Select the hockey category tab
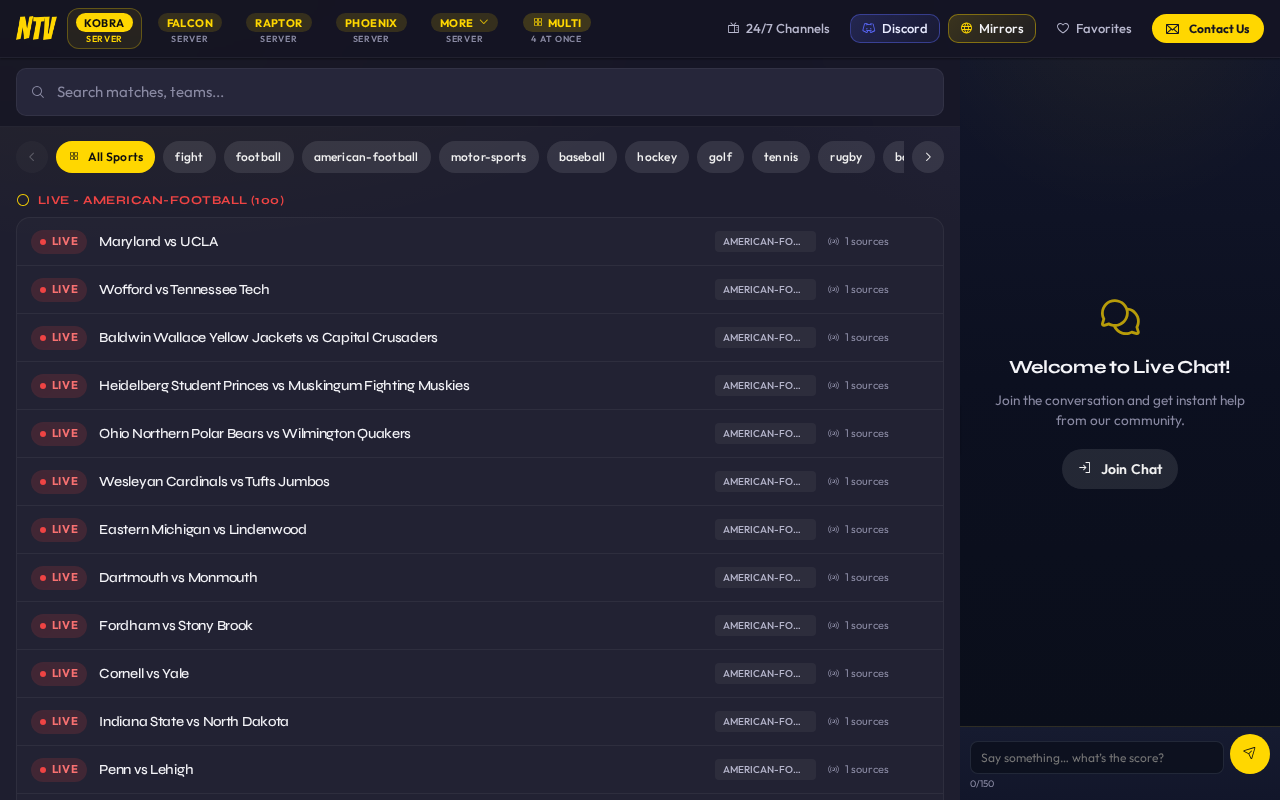The image size is (1280, 800). (657, 157)
